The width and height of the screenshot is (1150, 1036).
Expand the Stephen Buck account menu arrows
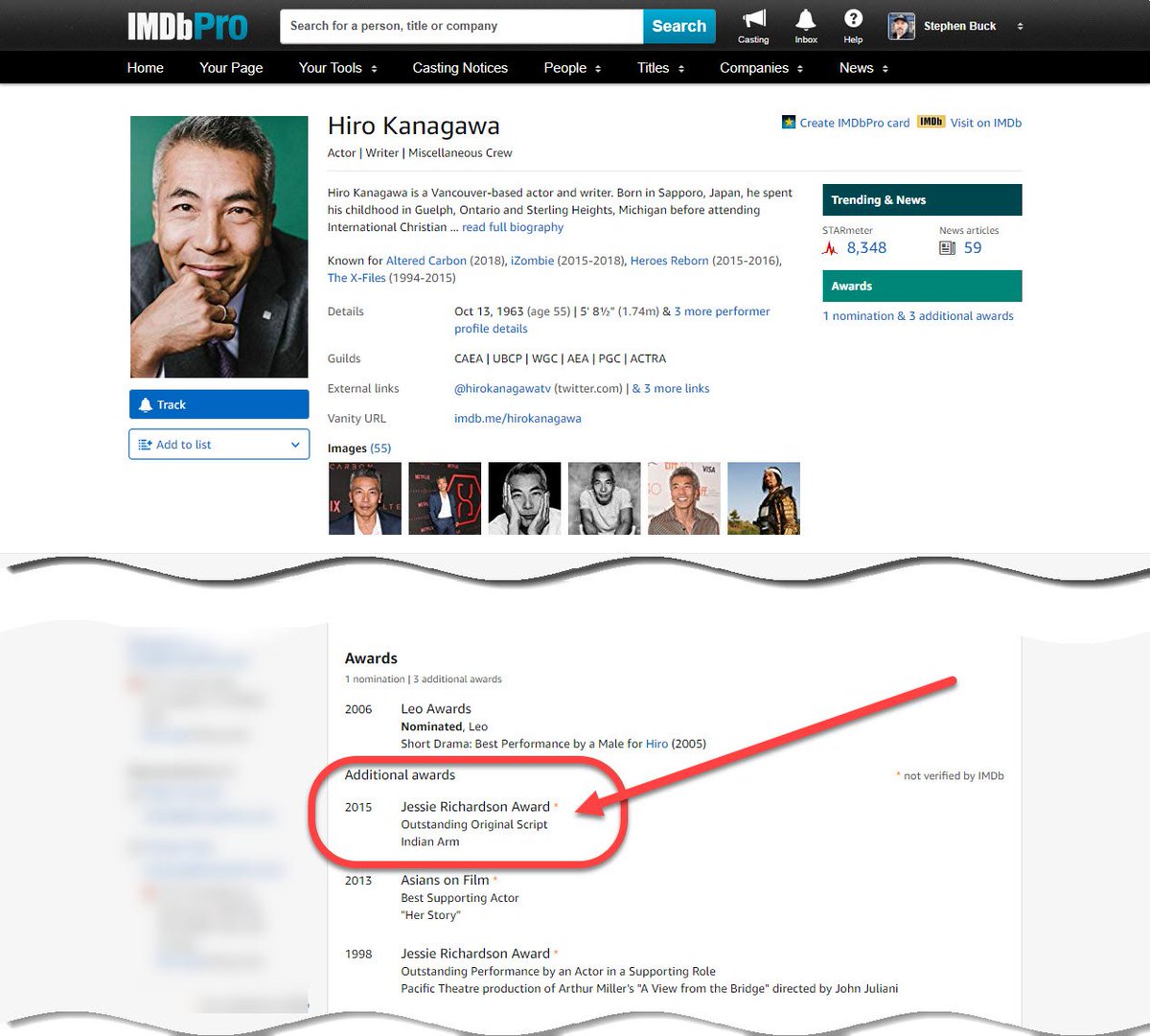point(1020,27)
